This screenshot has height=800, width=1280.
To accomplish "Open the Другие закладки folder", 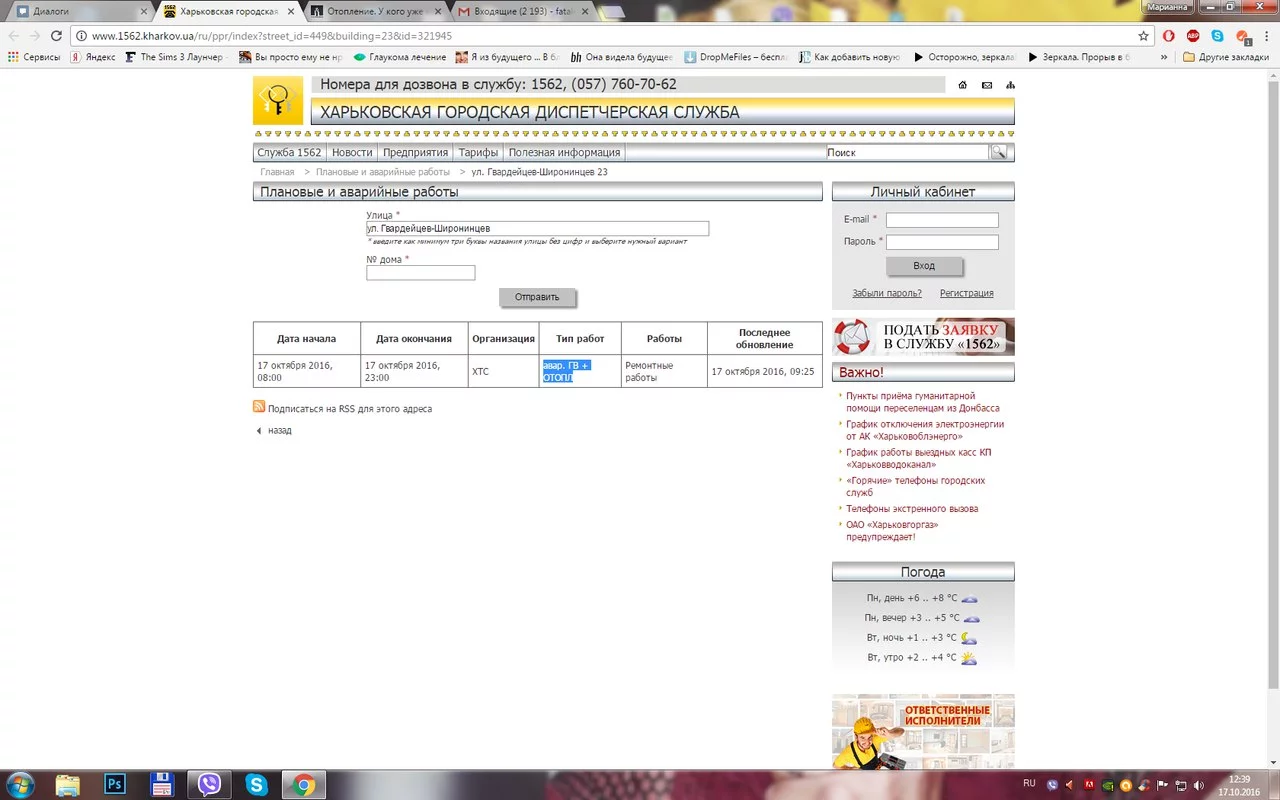I will [x=1226, y=57].
